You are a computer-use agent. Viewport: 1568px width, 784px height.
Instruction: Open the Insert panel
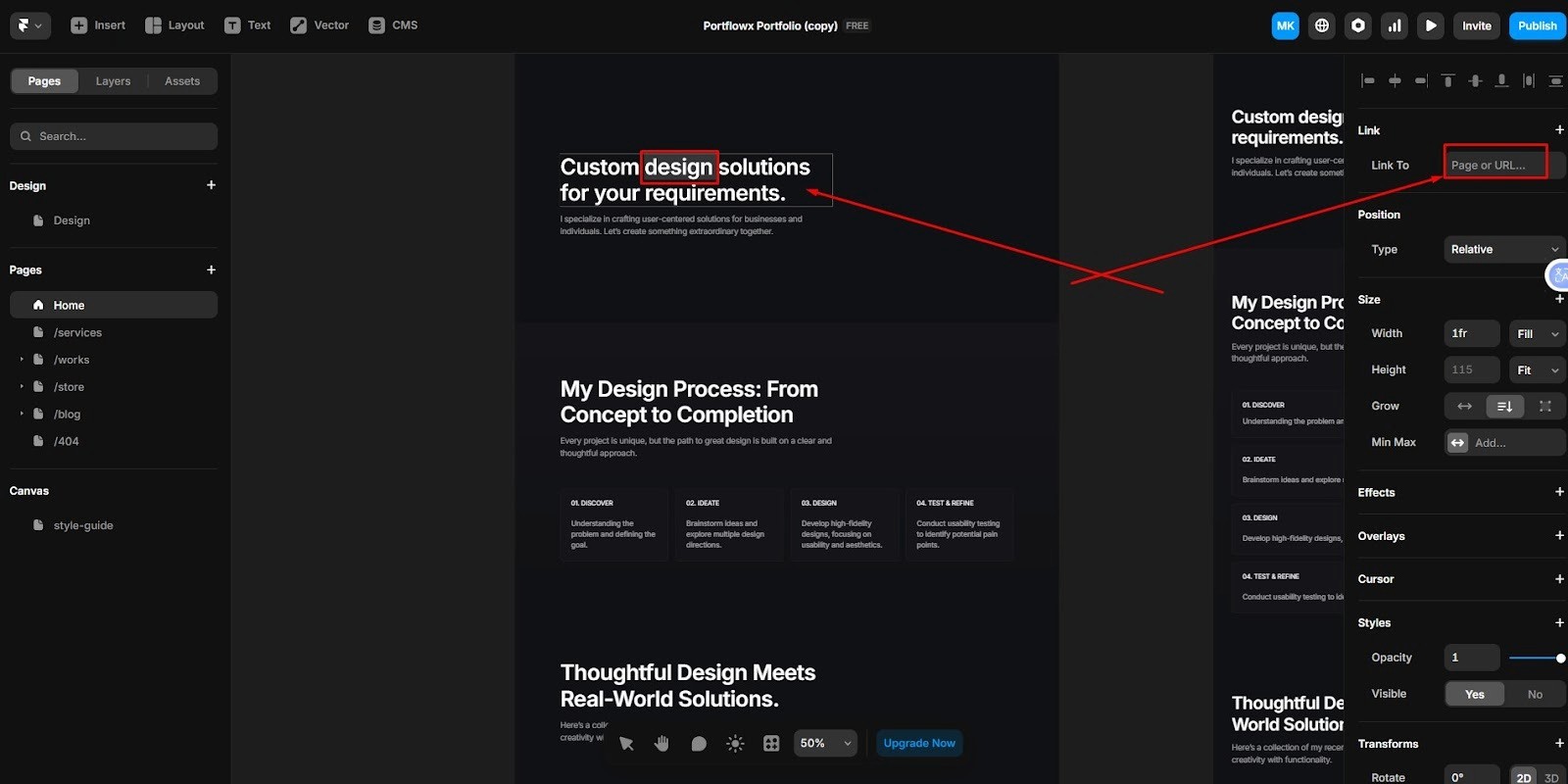[98, 25]
